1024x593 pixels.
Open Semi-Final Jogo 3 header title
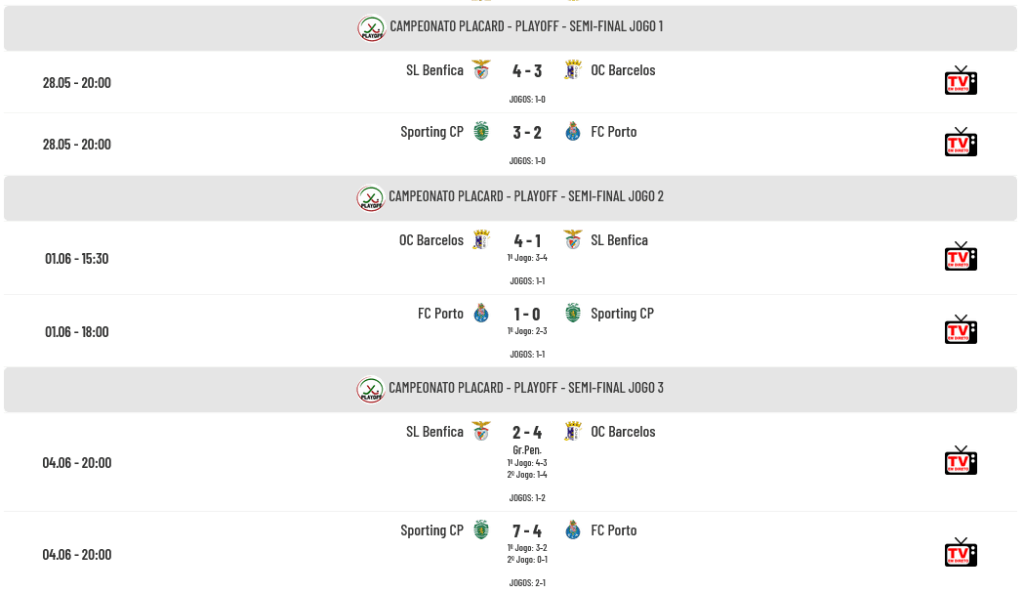coord(526,387)
